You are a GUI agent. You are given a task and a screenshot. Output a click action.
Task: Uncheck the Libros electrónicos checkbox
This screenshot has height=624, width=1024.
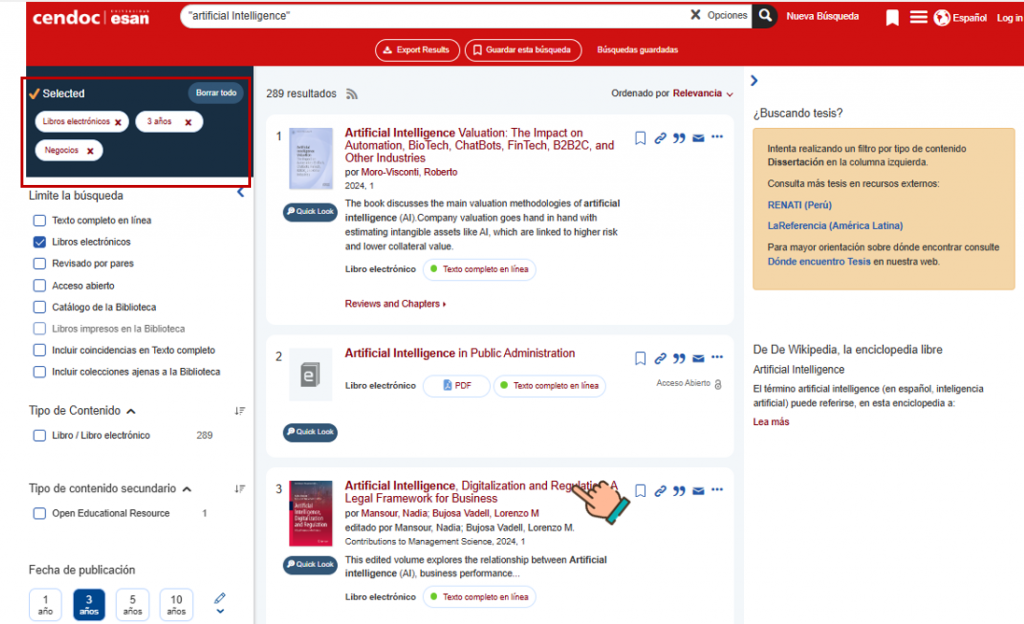[39, 242]
